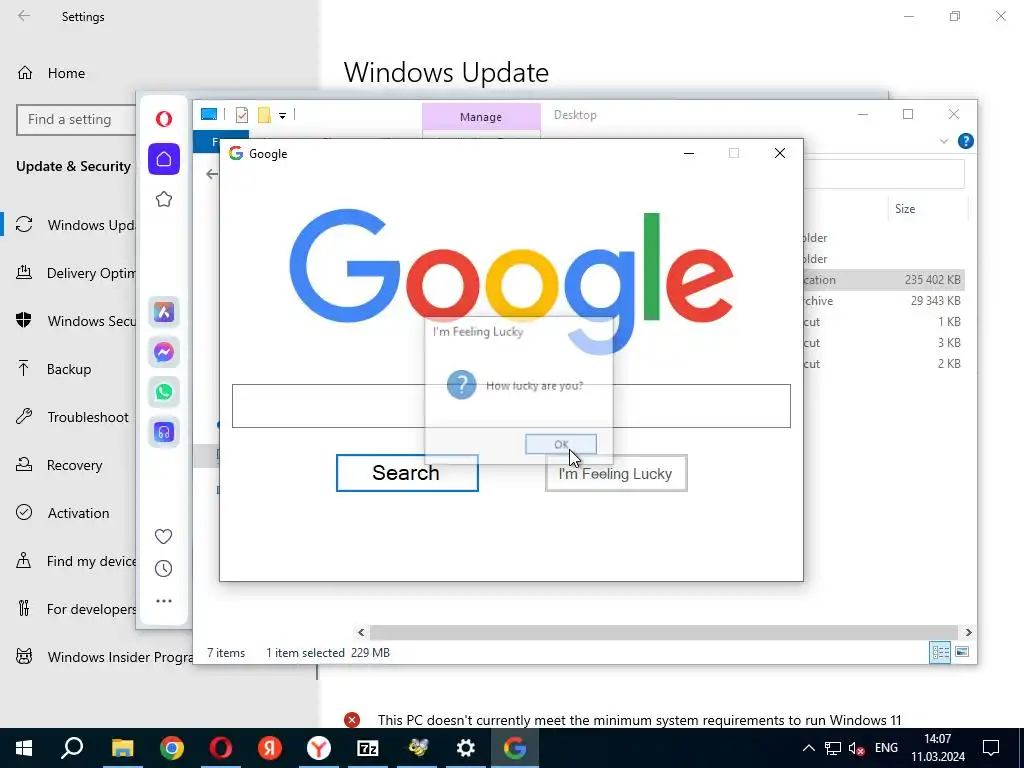Click the I'm Feeling Lucky button
This screenshot has width=1024, height=768.
[x=616, y=473]
